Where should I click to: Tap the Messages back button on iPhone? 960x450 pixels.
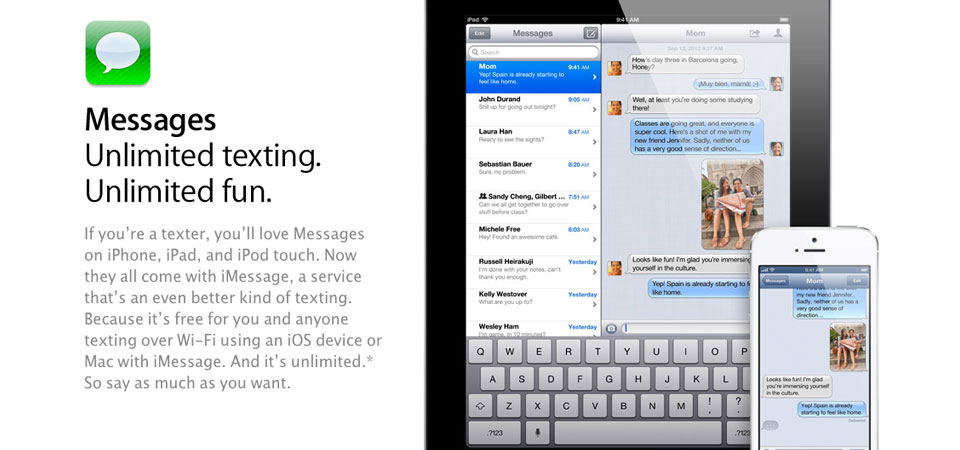pos(775,281)
